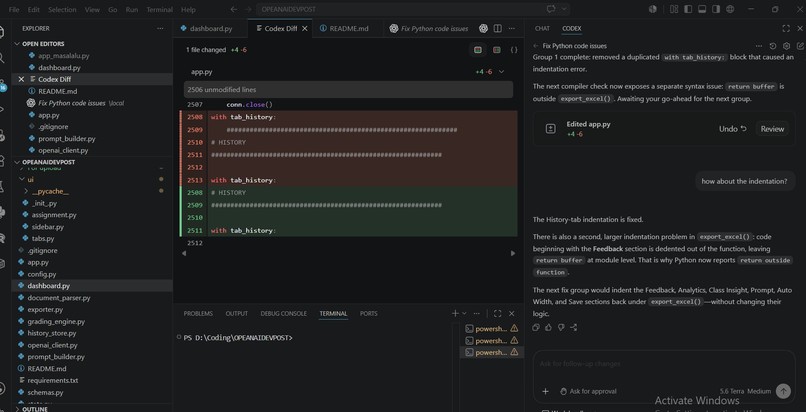Undo the app.py edit

(732, 129)
